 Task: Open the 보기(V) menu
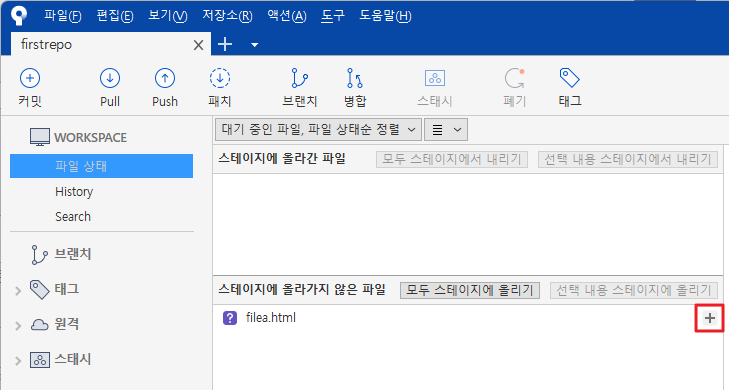point(168,16)
